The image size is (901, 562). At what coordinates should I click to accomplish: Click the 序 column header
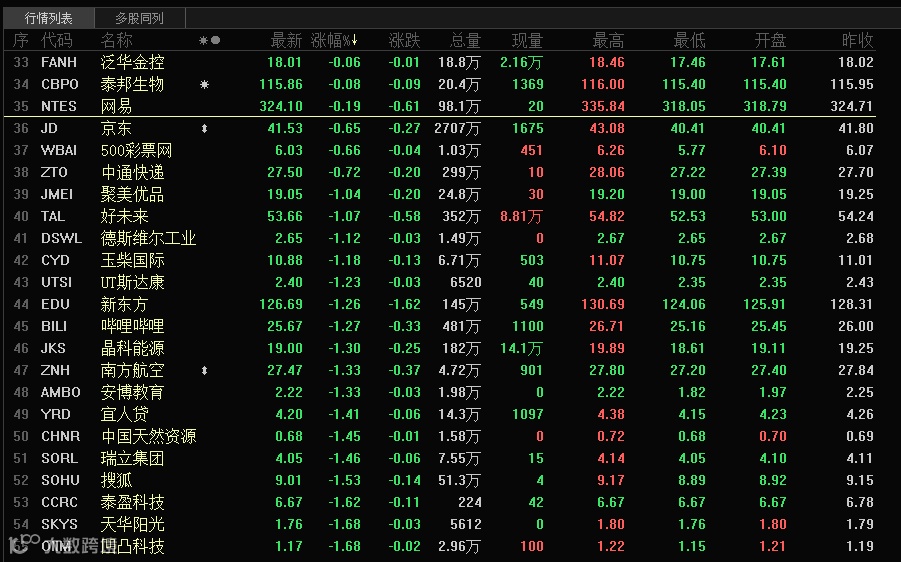(21, 40)
